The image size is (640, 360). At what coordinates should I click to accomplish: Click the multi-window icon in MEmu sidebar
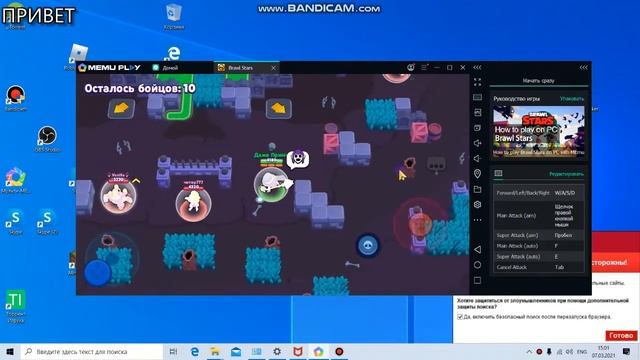(x=477, y=128)
